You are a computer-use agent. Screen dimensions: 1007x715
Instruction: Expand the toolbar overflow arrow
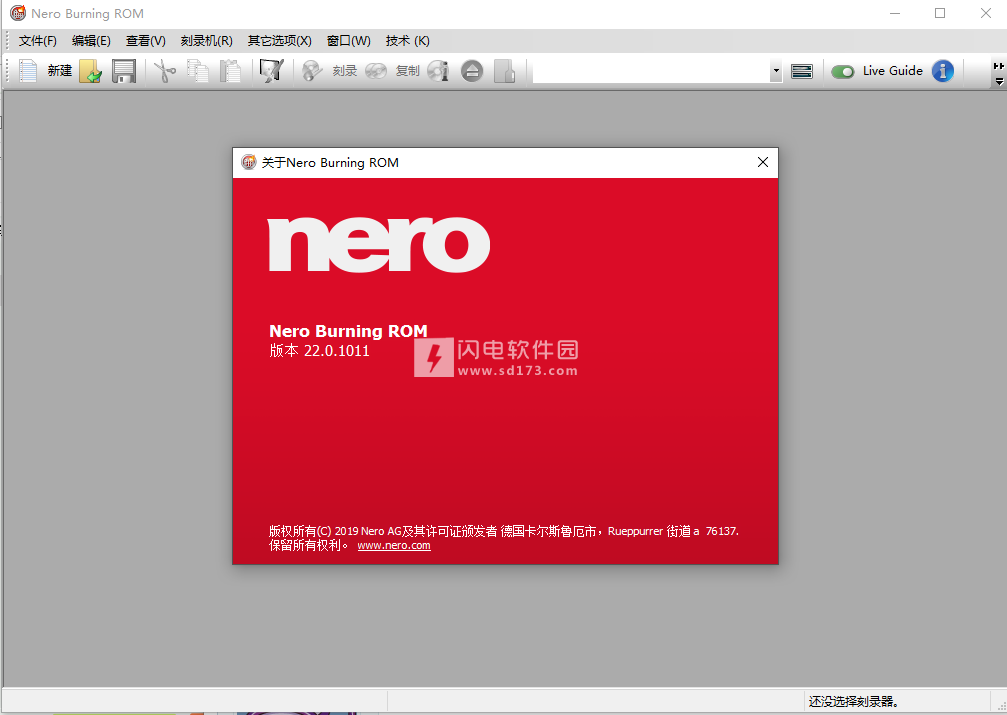click(x=999, y=82)
